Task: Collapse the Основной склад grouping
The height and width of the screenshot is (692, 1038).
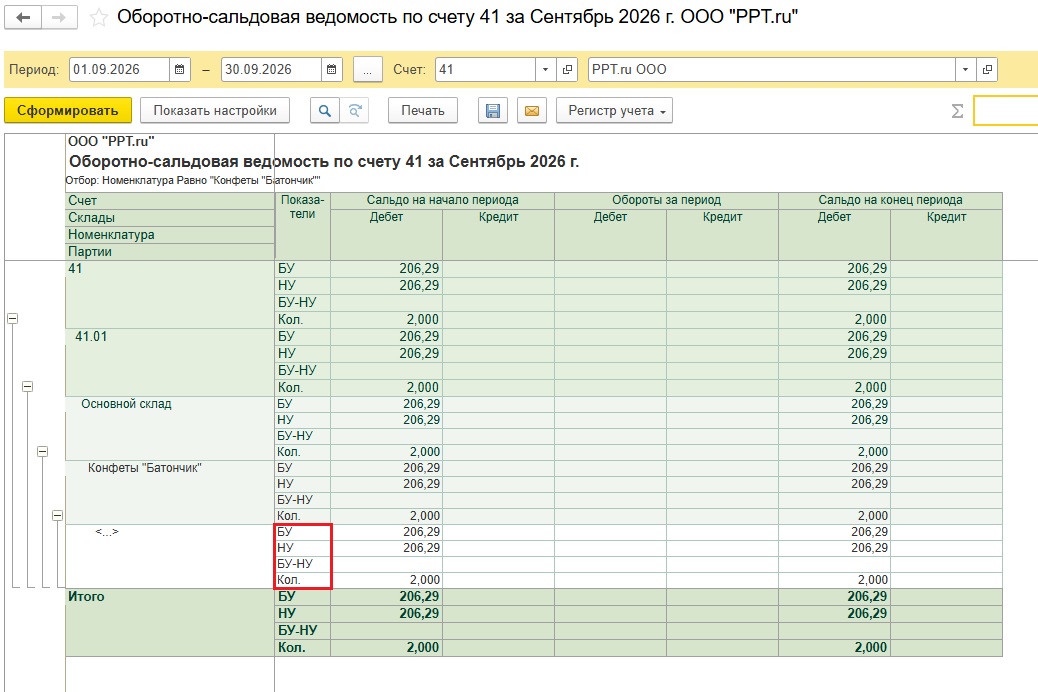Action: click(42, 452)
